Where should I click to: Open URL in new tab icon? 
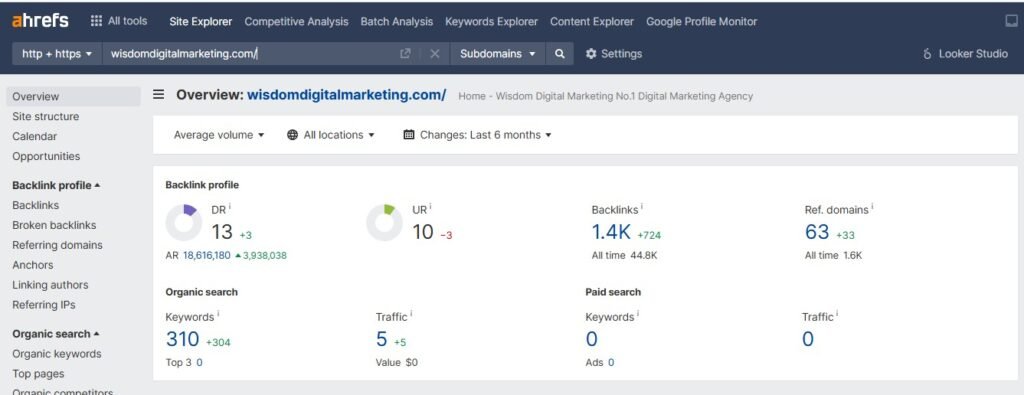(406, 54)
